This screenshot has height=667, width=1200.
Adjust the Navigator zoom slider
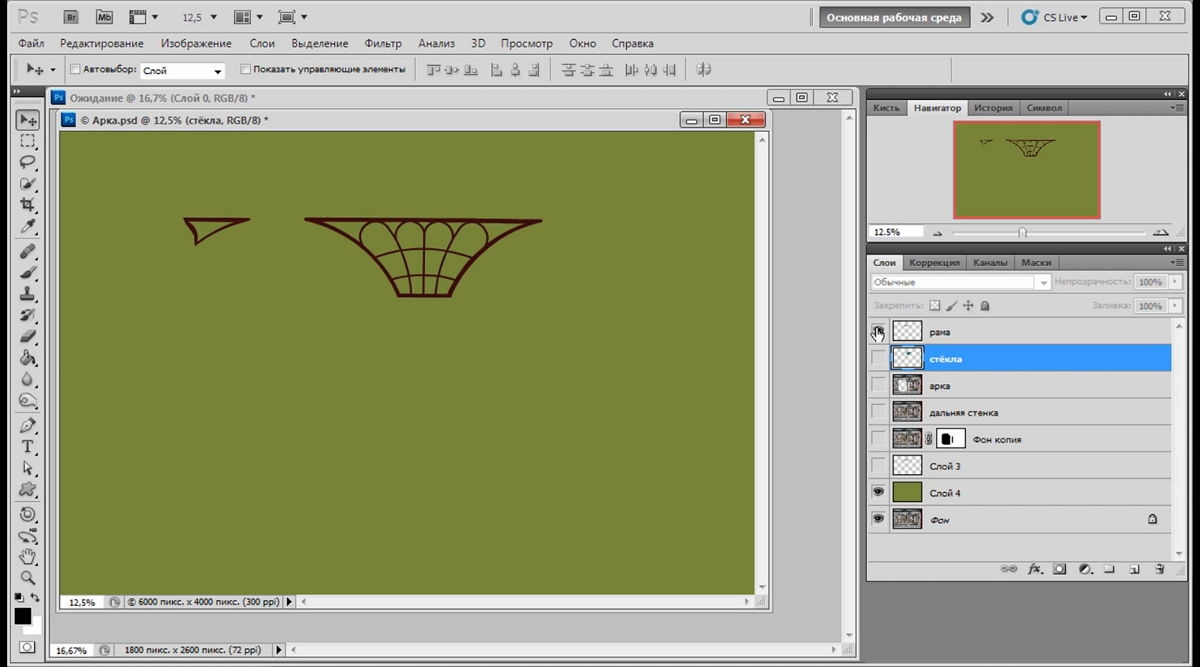pos(1022,232)
